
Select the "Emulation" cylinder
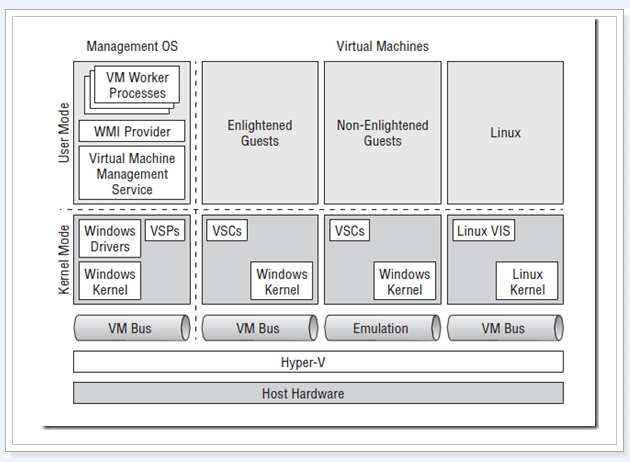click(x=382, y=328)
